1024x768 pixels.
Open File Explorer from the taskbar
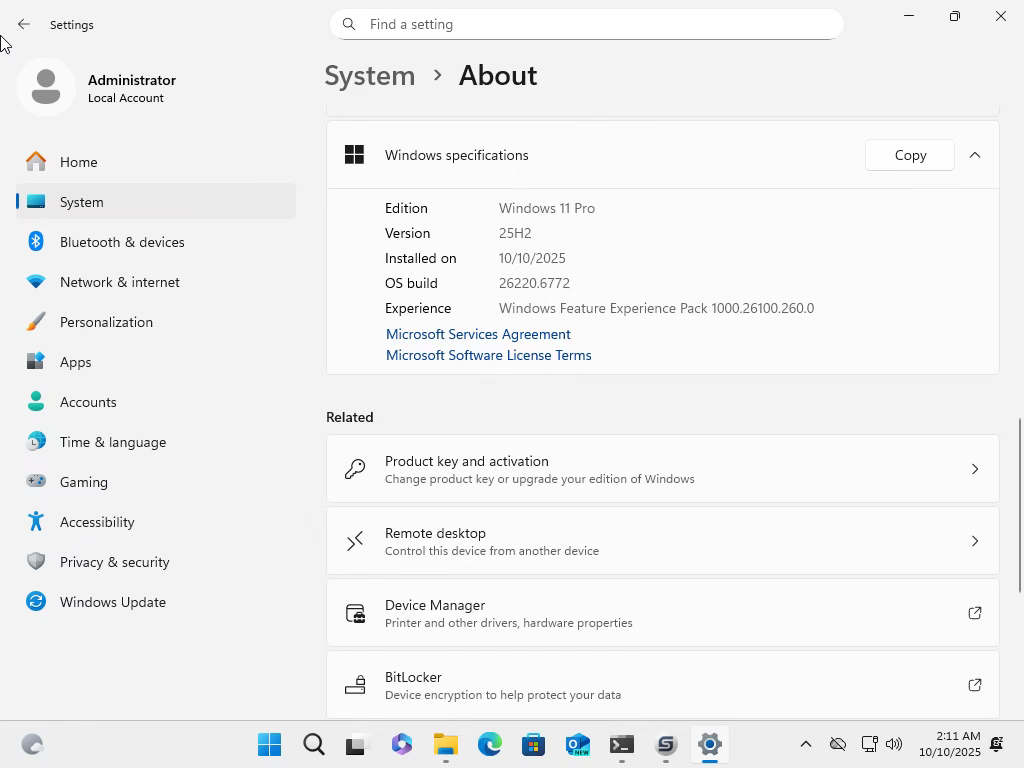445,745
